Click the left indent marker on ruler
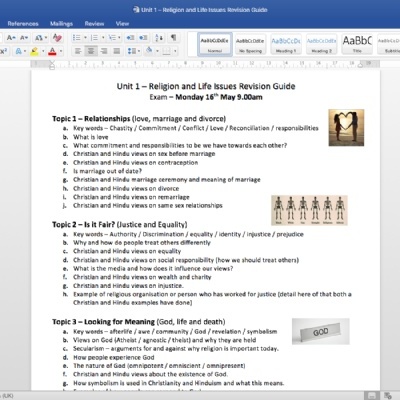400x400 pixels. pos(52,67)
